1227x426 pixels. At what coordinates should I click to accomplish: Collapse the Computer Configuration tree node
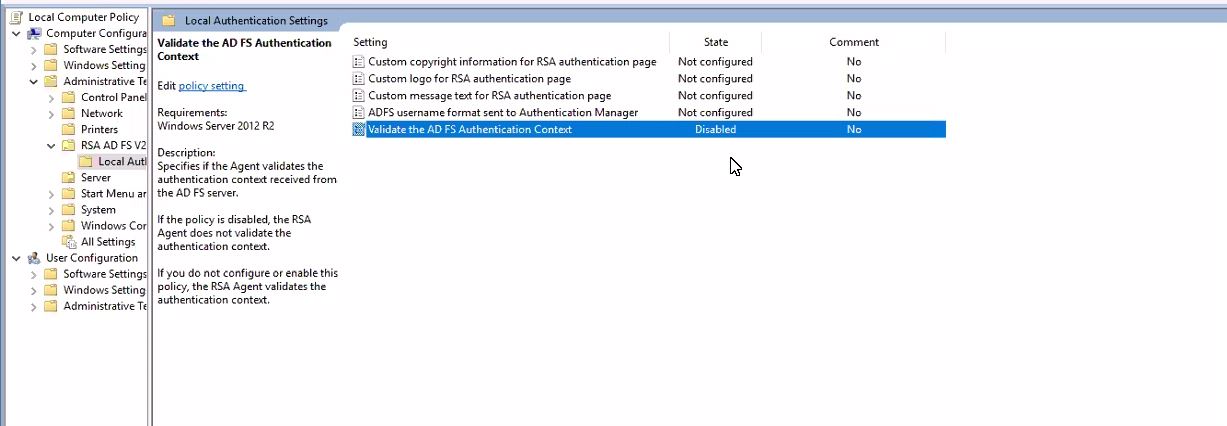coord(17,34)
